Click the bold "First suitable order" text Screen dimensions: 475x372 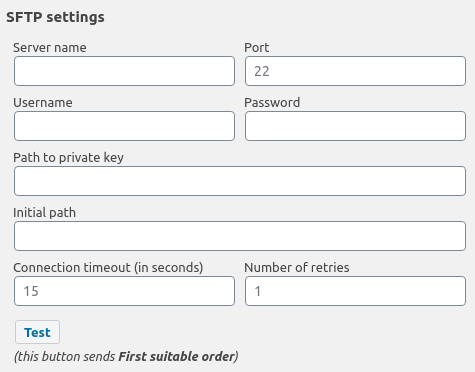[177, 356]
